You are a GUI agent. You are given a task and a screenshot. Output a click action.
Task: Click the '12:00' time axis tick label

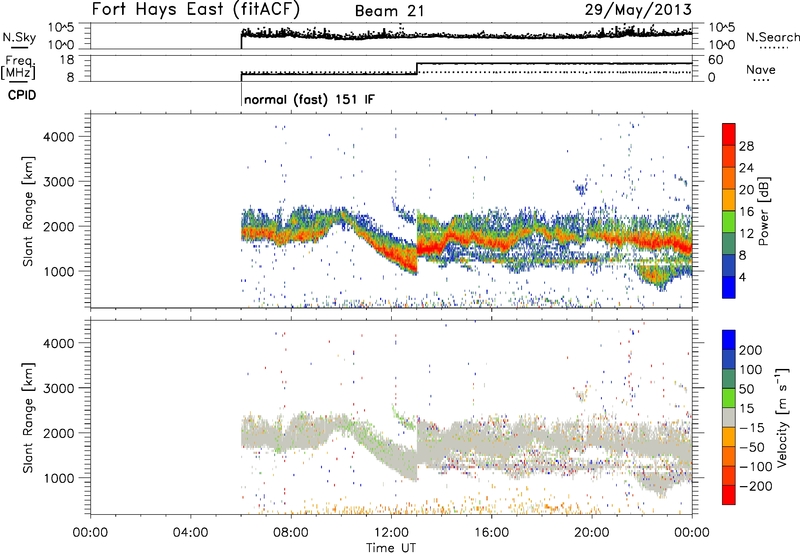(x=391, y=533)
